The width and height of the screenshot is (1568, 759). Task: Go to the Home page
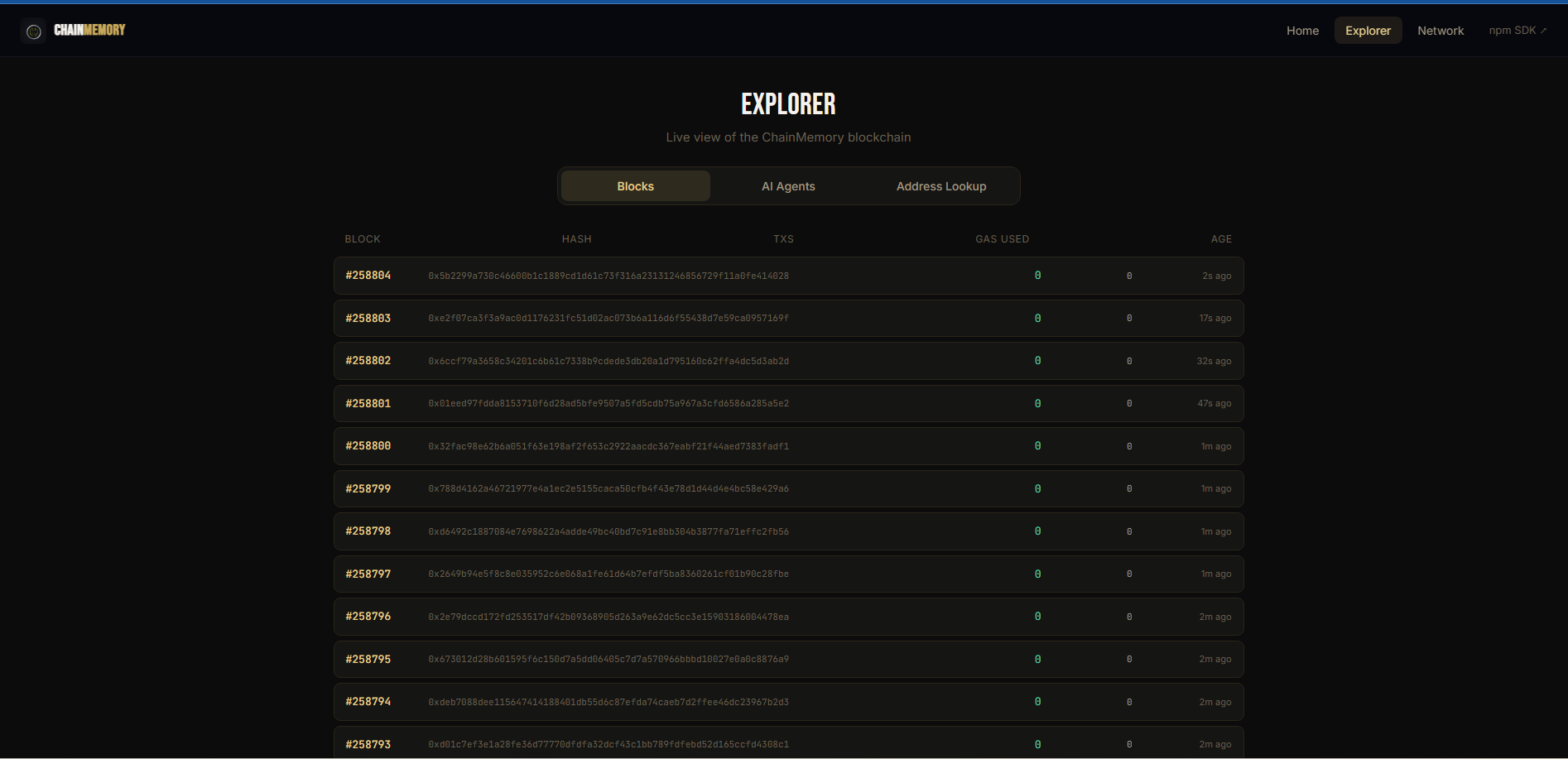tap(1302, 31)
